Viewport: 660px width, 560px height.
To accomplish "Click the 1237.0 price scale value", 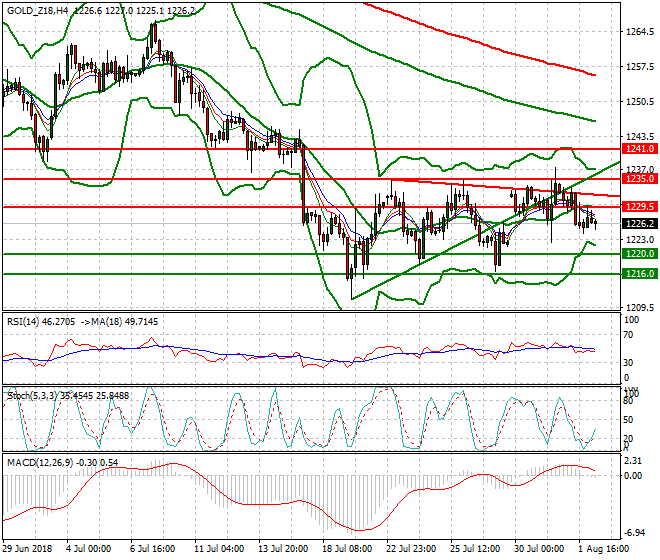I will tap(640, 169).
